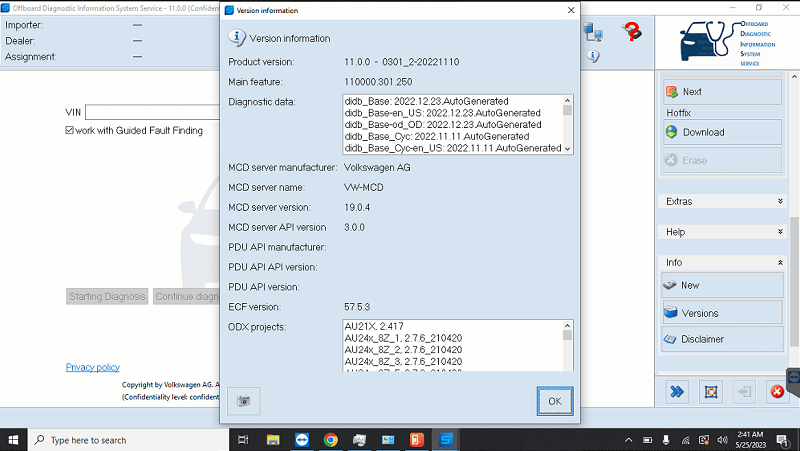Confirm Version information with OK
Viewport: 800px width, 451px height.
[555, 401]
